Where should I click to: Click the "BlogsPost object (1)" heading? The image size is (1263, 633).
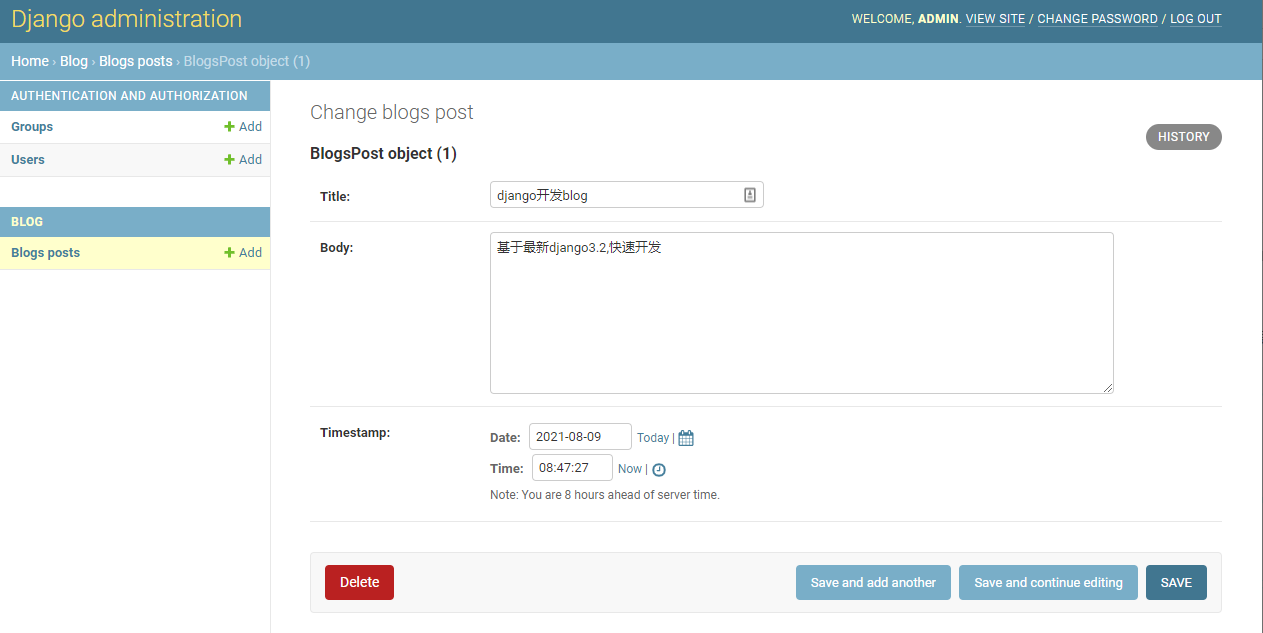point(383,154)
